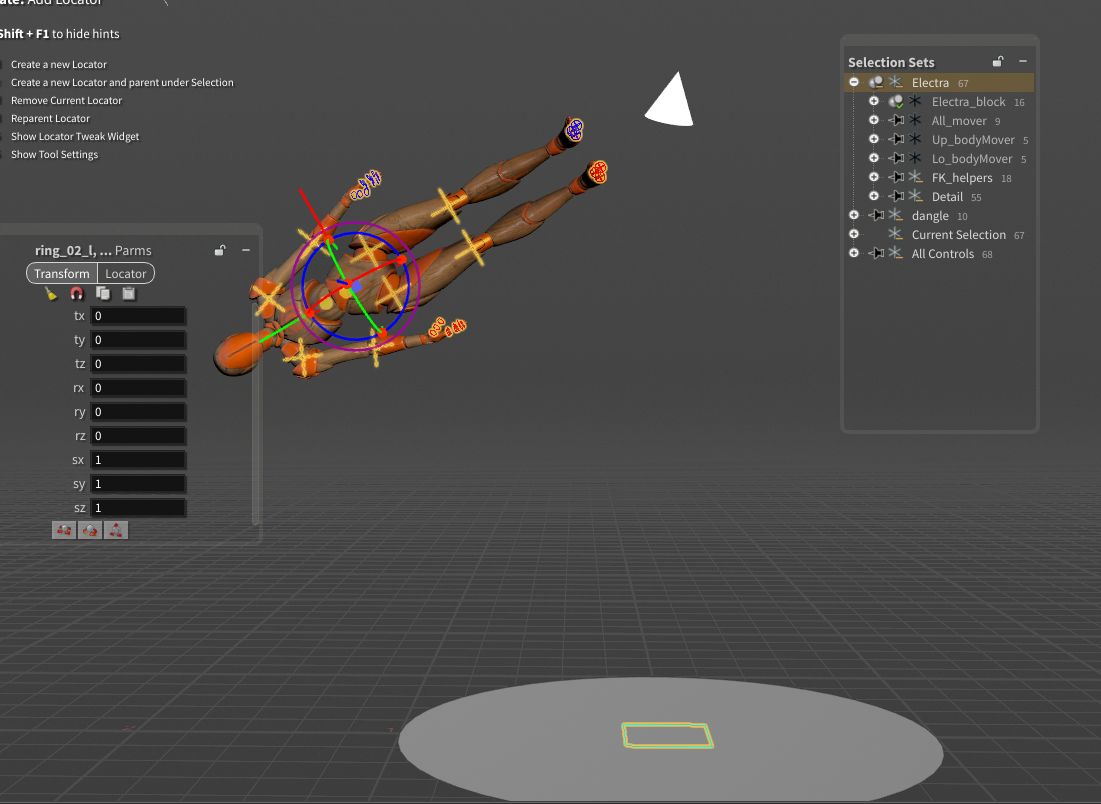Click the Detail asterisk icon

915,196
